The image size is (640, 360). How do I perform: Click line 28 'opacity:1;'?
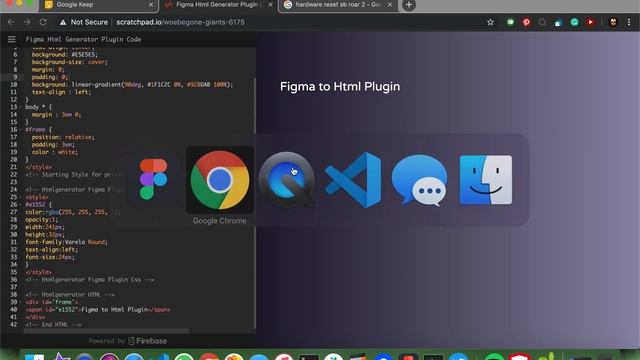(x=42, y=220)
